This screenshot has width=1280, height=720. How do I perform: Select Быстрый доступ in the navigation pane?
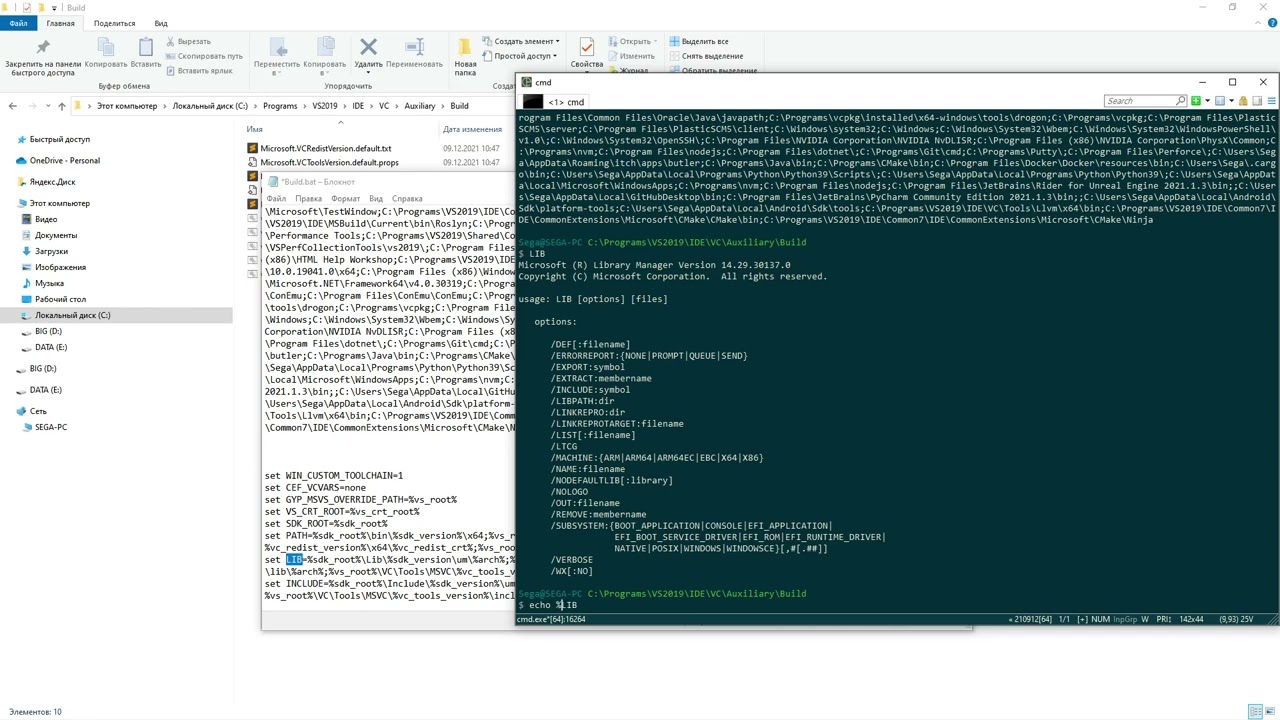60,140
